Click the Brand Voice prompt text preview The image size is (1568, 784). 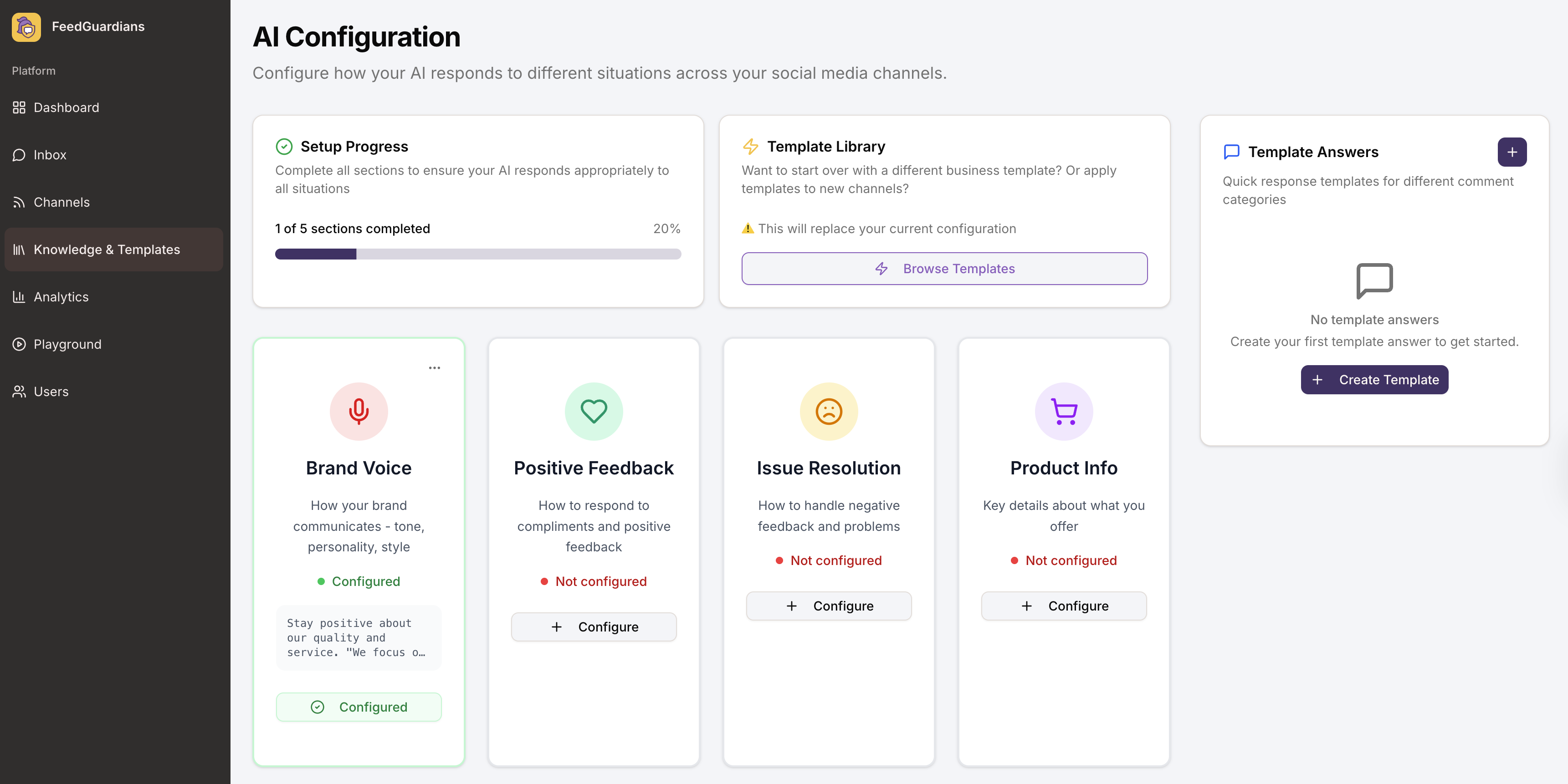[x=359, y=637]
